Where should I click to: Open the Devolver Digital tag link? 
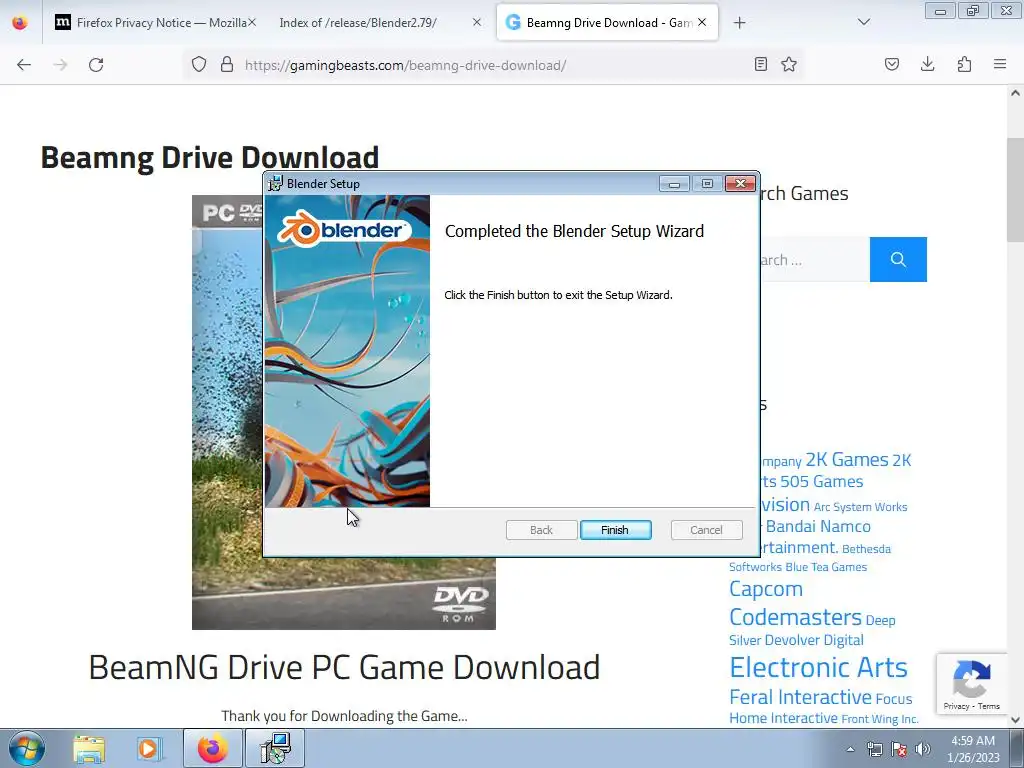click(814, 640)
